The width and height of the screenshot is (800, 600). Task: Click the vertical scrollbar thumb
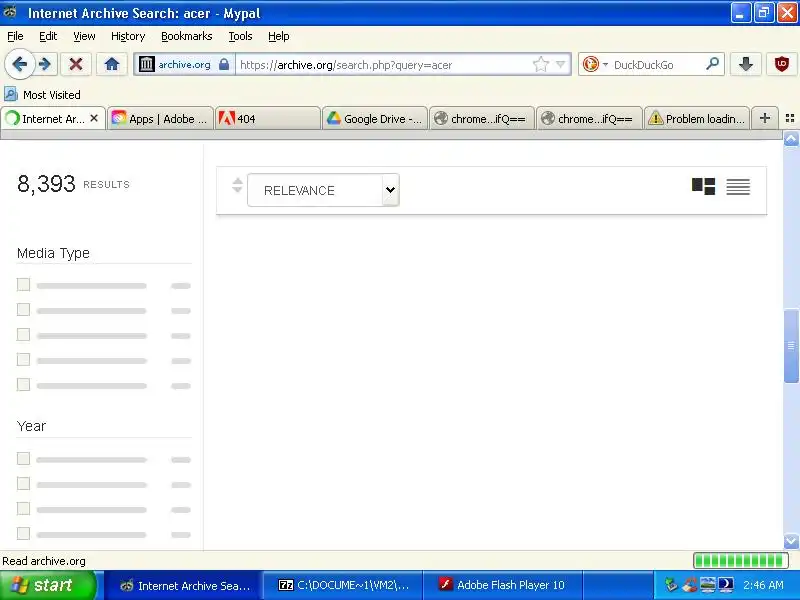[791, 345]
